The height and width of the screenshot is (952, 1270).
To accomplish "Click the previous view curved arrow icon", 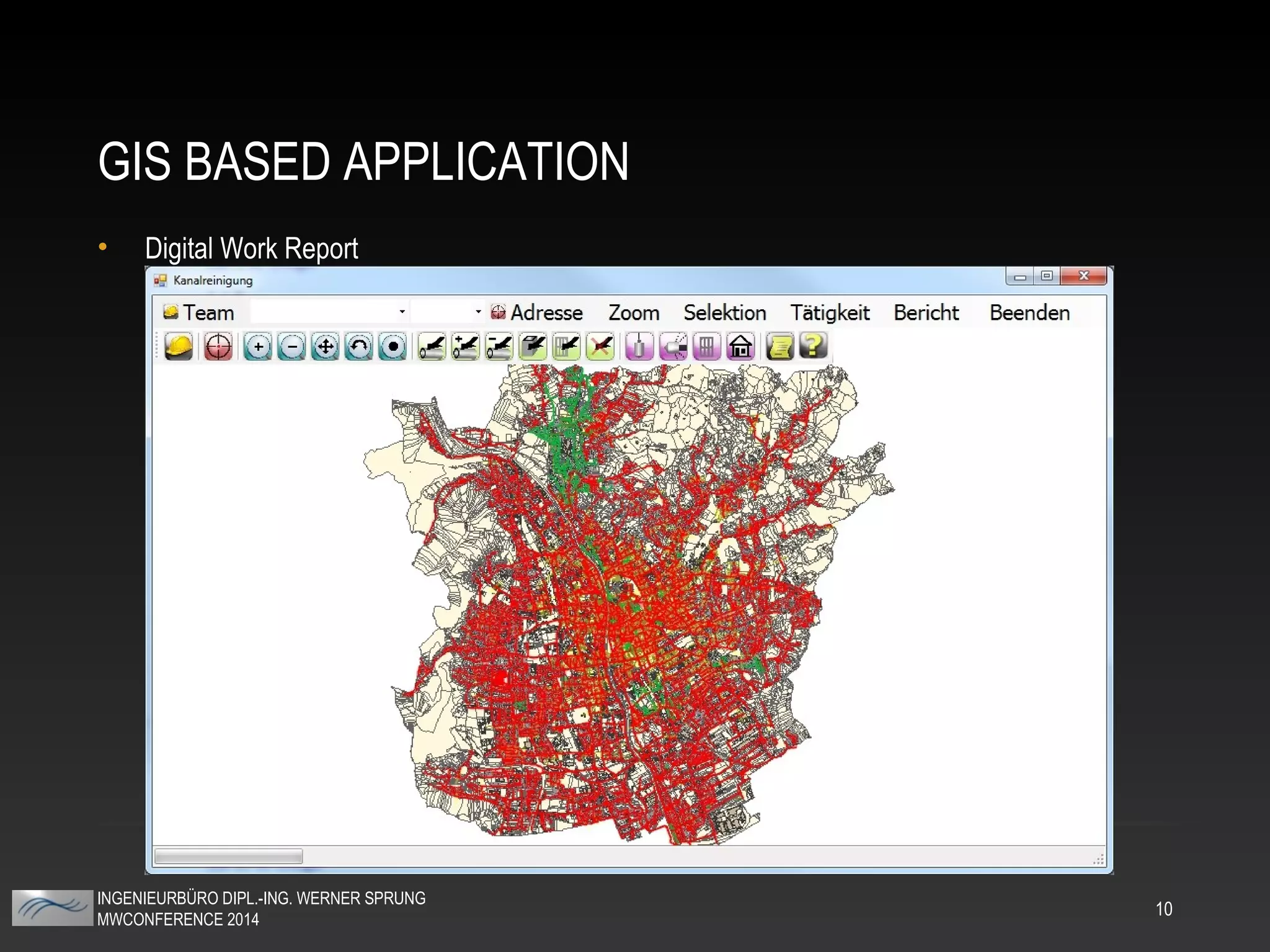I will pyautogui.click(x=359, y=346).
